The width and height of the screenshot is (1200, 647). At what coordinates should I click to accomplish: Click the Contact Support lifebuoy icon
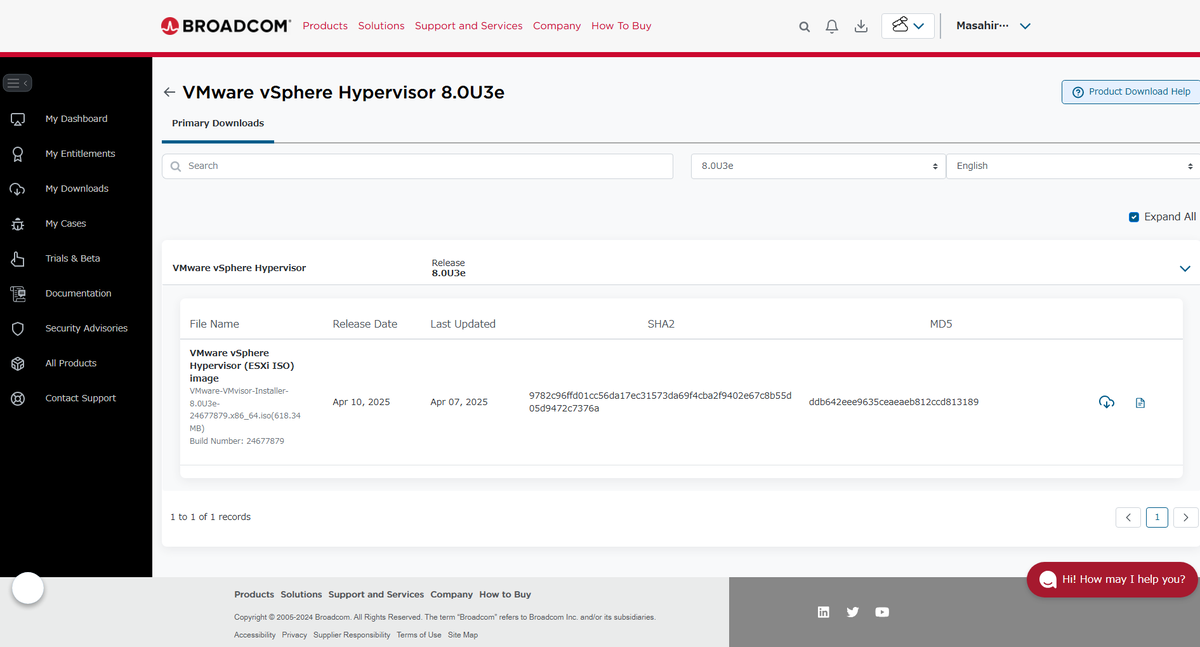click(x=17, y=399)
